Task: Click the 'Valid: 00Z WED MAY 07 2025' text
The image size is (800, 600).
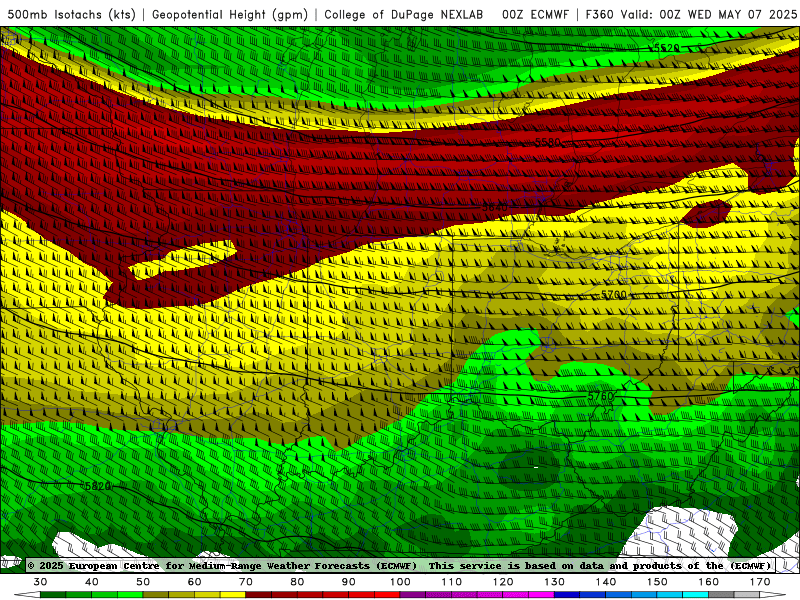Action: (709, 14)
